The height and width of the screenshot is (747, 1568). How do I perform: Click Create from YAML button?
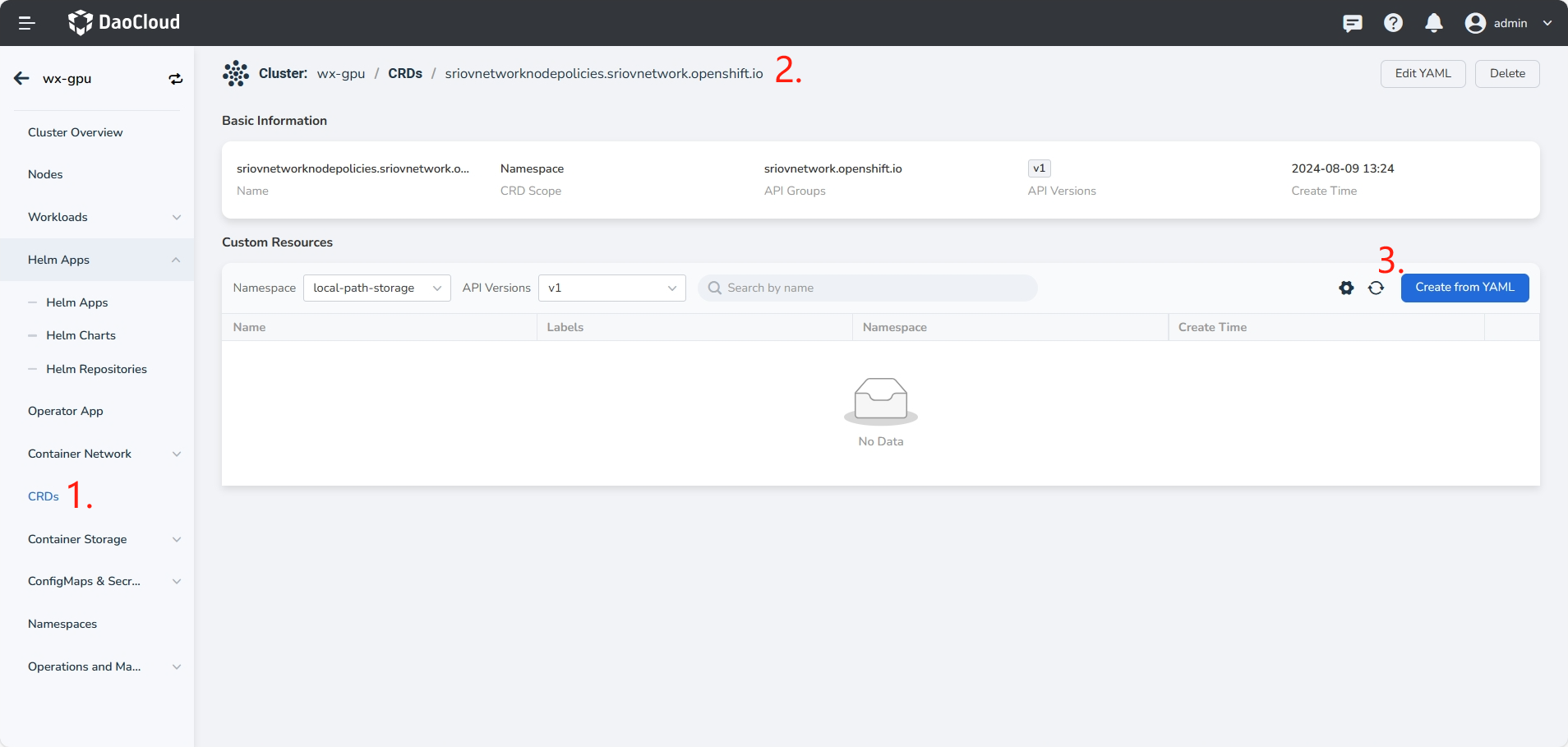(x=1464, y=288)
